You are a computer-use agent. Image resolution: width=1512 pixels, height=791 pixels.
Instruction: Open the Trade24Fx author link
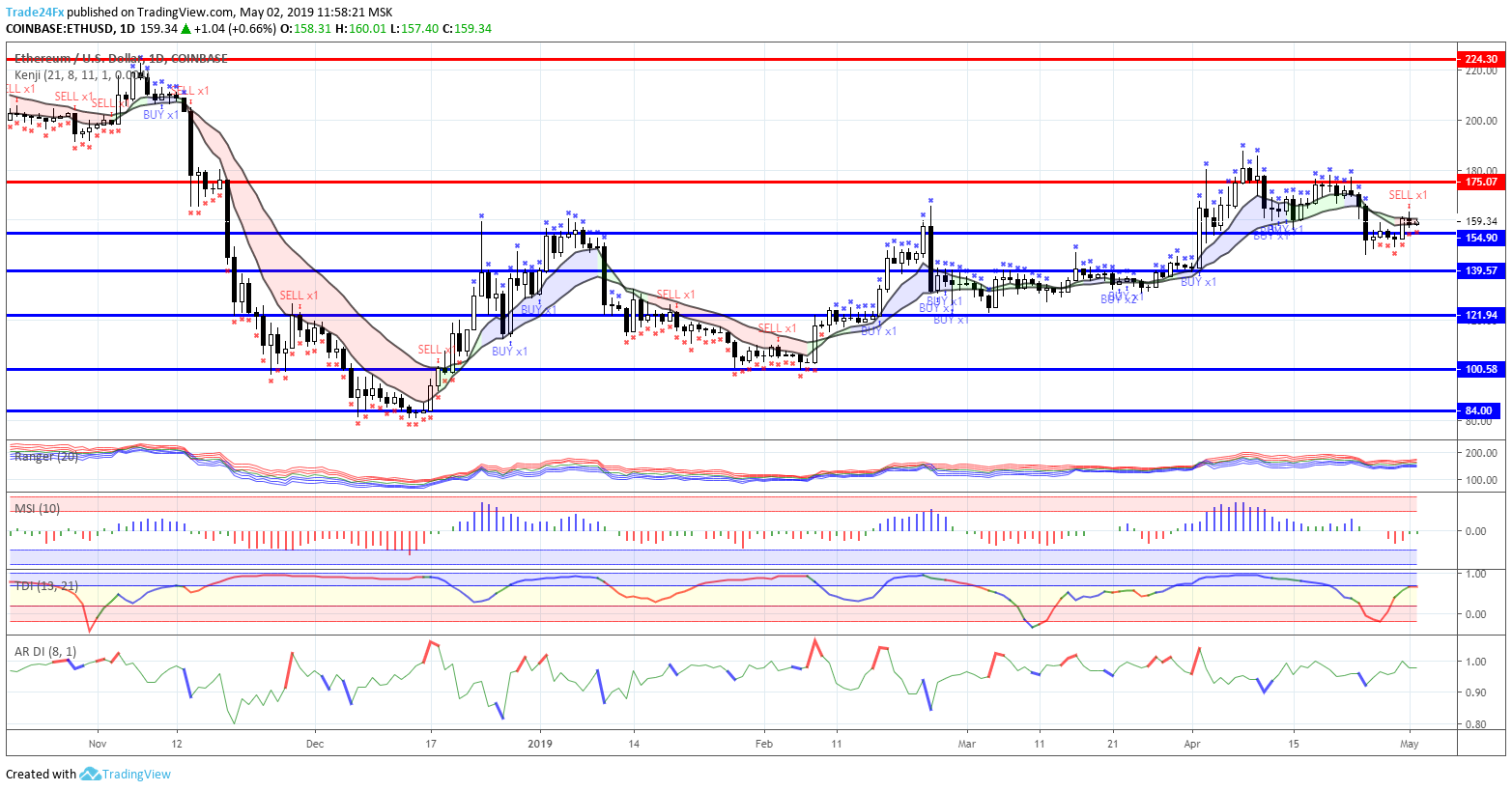[x=35, y=13]
